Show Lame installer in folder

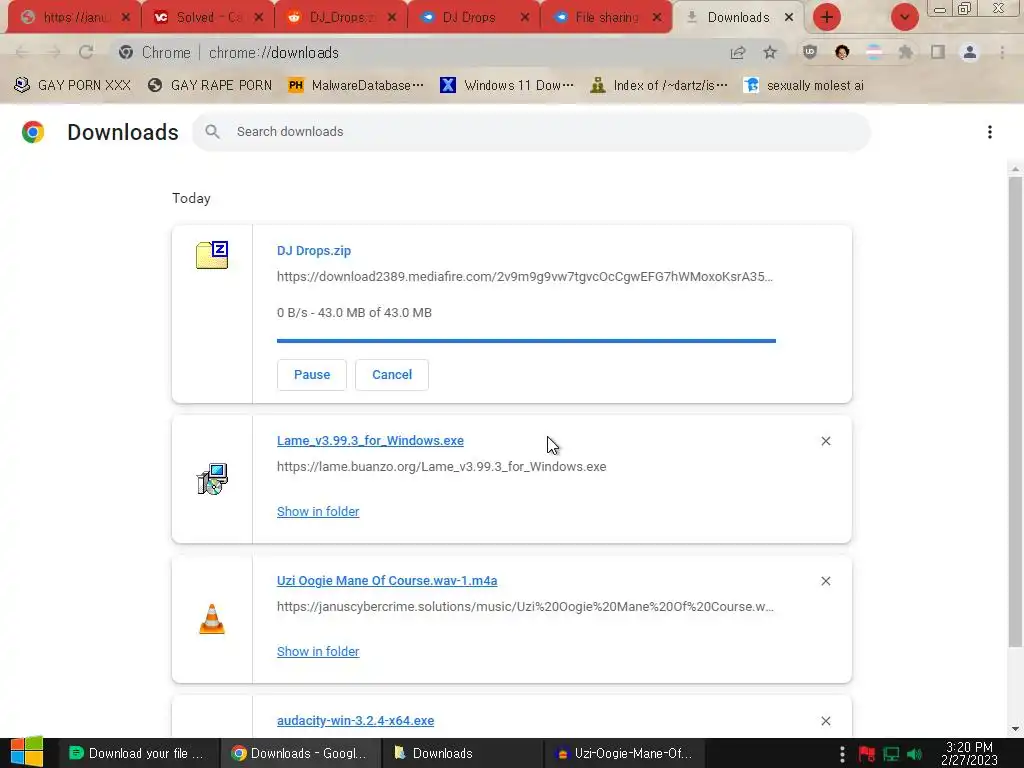[318, 511]
